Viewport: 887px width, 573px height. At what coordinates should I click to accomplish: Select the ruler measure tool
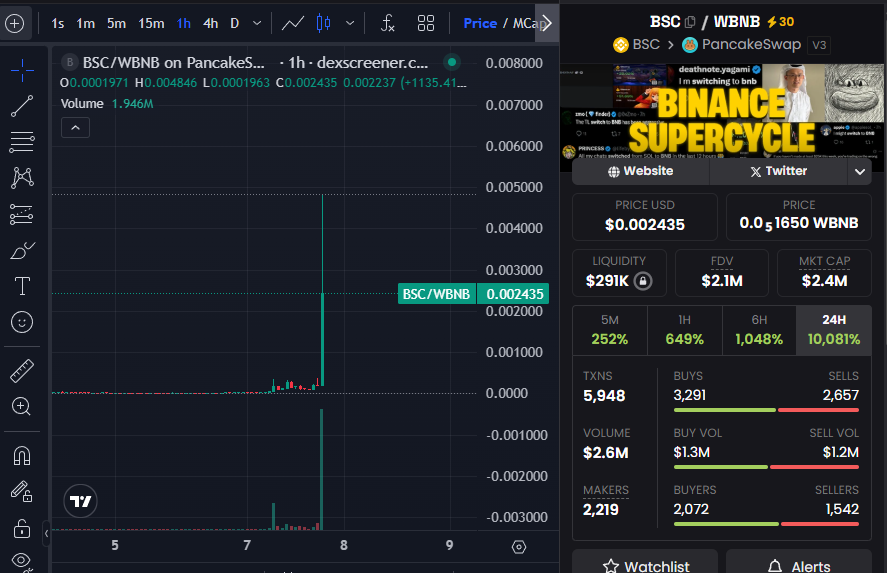(22, 370)
